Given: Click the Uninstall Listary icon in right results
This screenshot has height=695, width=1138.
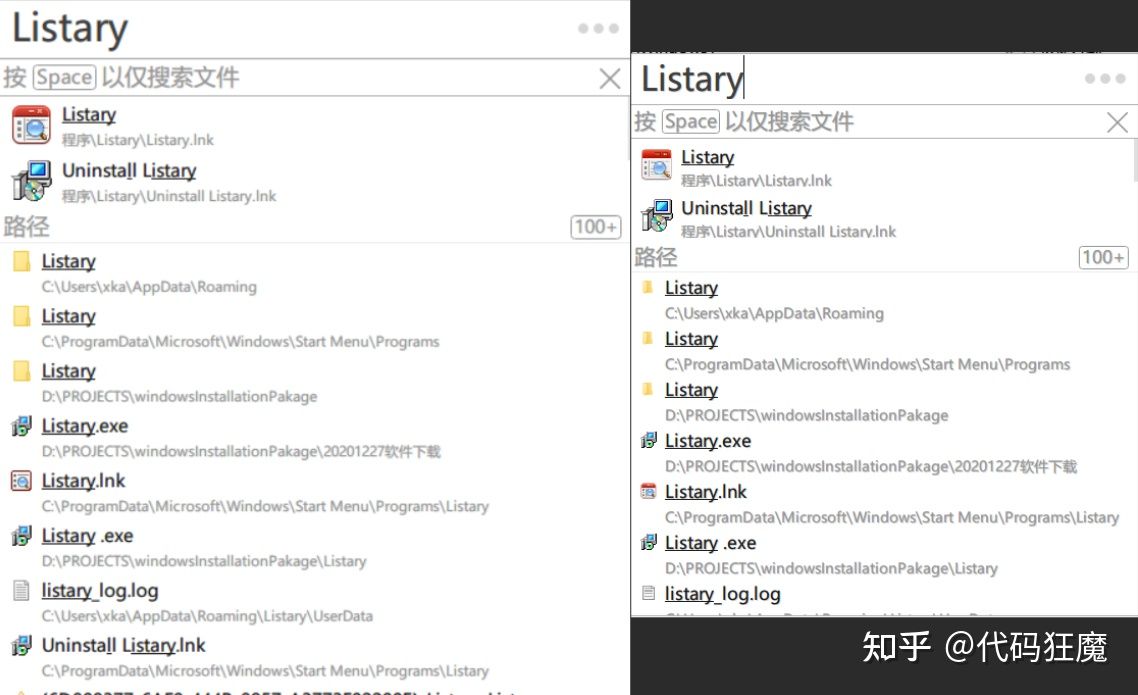Looking at the screenshot, I should [x=657, y=216].
